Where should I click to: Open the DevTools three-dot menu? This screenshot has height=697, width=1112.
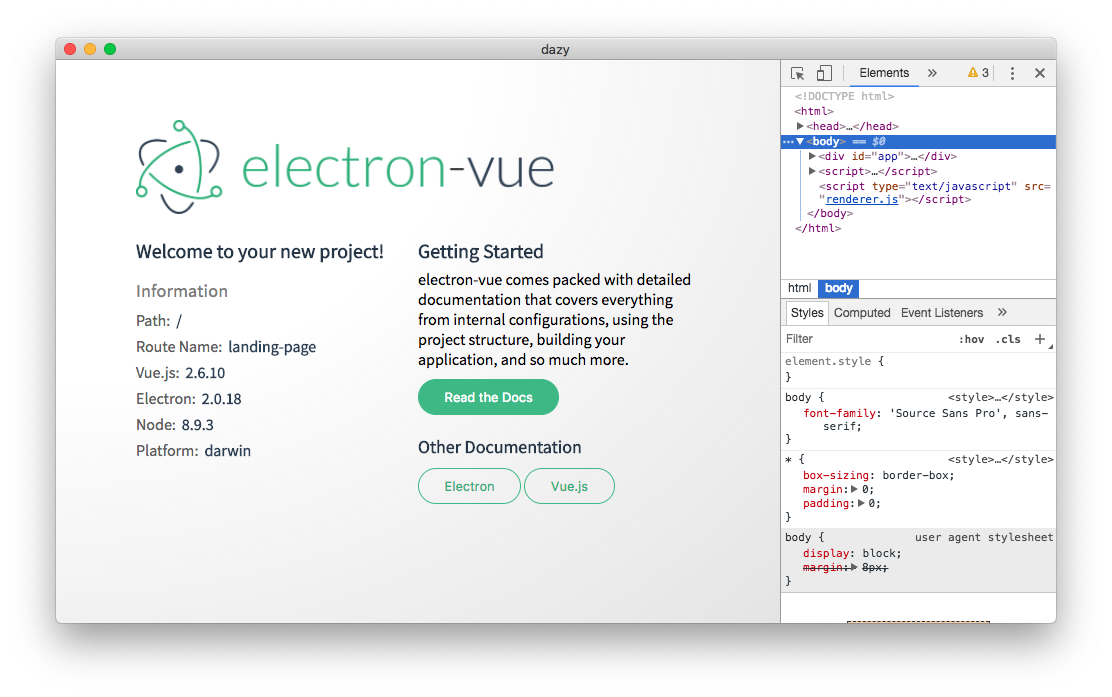click(1012, 73)
